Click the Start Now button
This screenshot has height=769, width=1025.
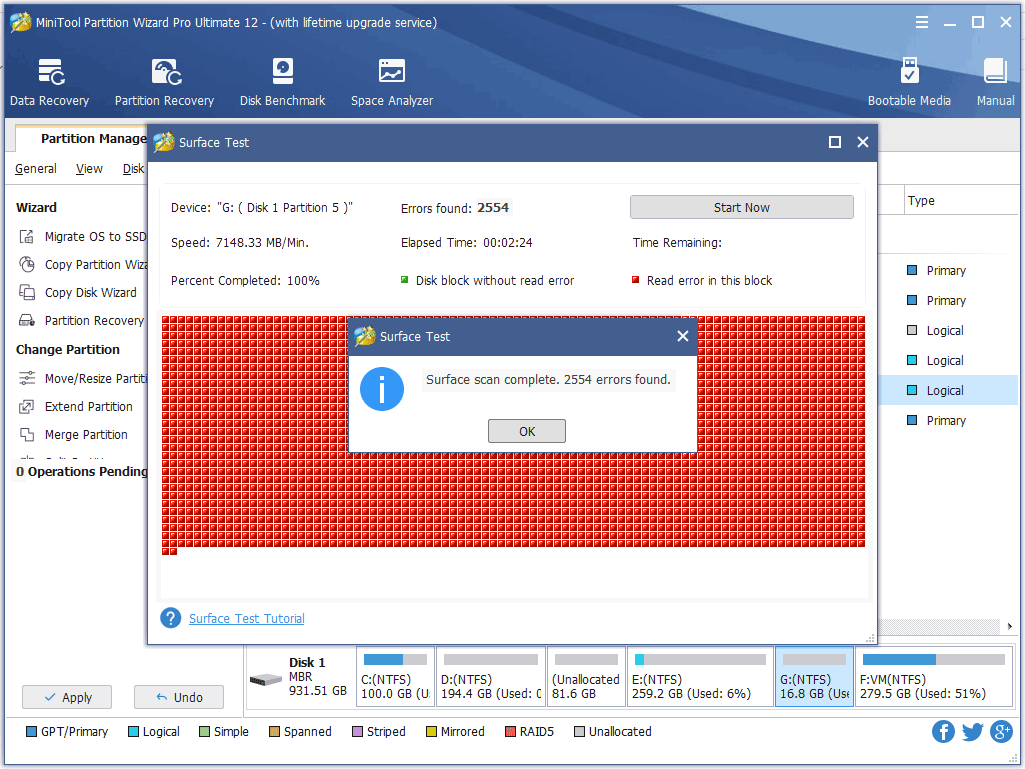coord(741,207)
